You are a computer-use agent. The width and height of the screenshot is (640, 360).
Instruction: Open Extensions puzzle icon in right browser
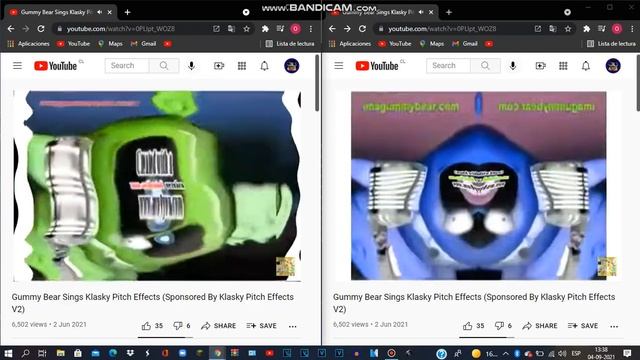[x=587, y=29]
